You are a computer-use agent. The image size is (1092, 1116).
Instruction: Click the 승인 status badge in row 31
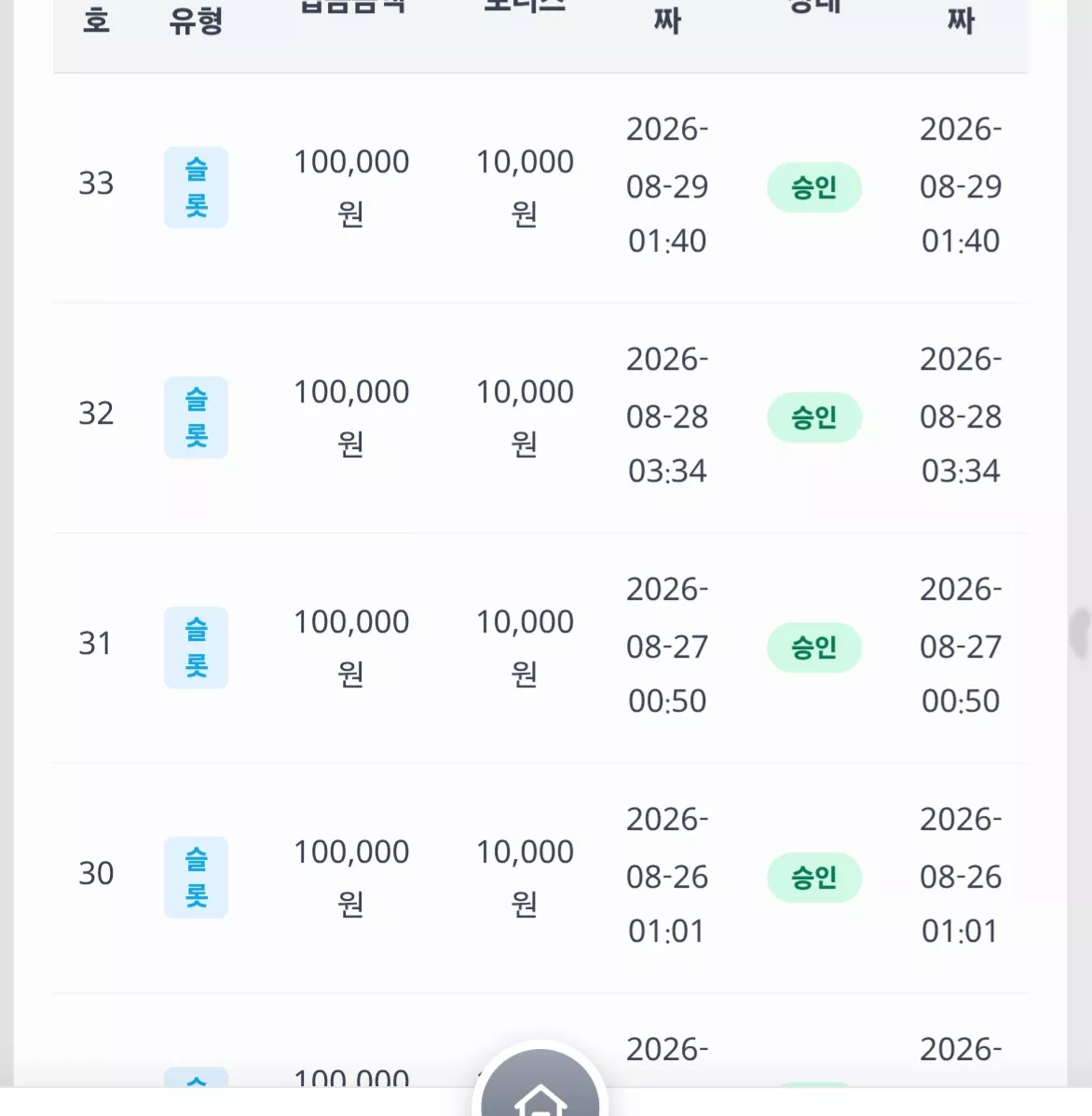(x=814, y=647)
